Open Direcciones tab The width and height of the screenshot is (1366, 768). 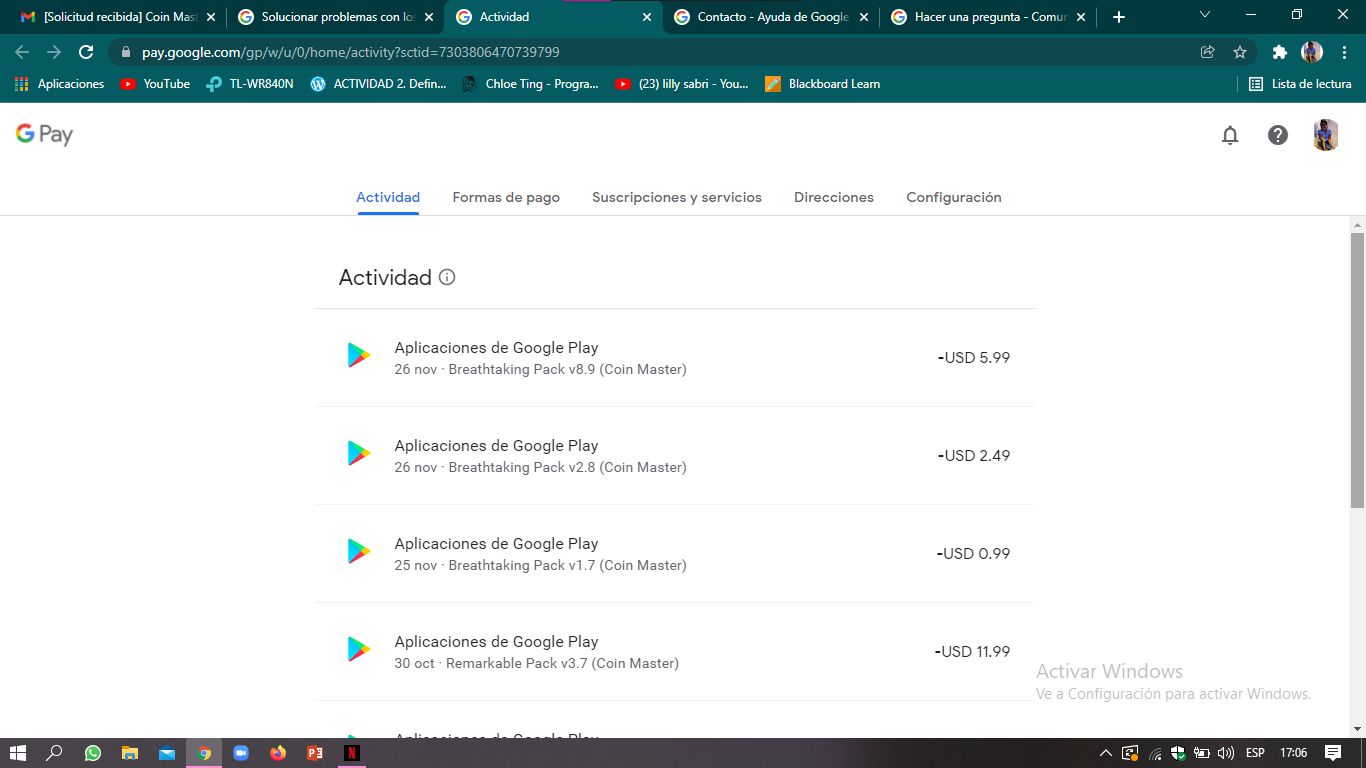[834, 197]
